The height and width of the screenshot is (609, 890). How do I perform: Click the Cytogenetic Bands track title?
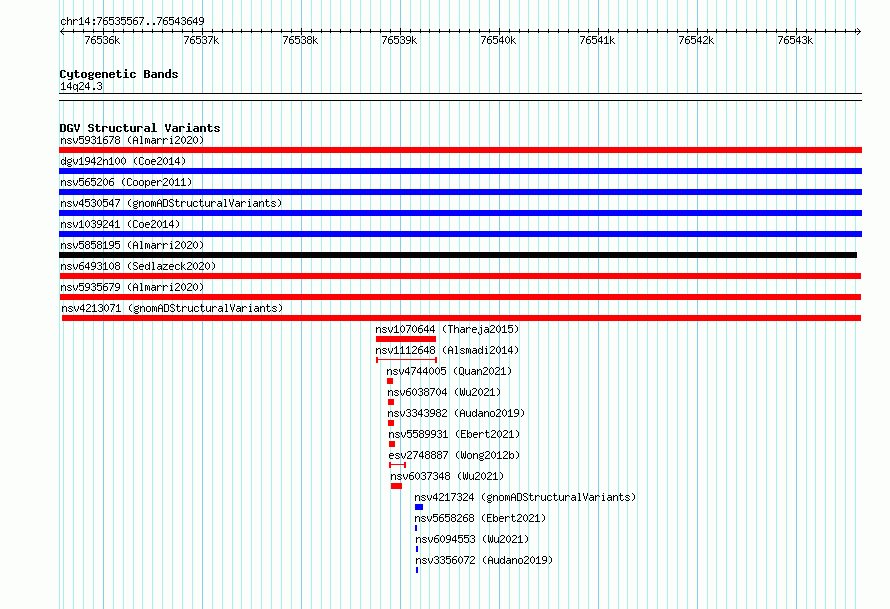pyautogui.click(x=119, y=74)
